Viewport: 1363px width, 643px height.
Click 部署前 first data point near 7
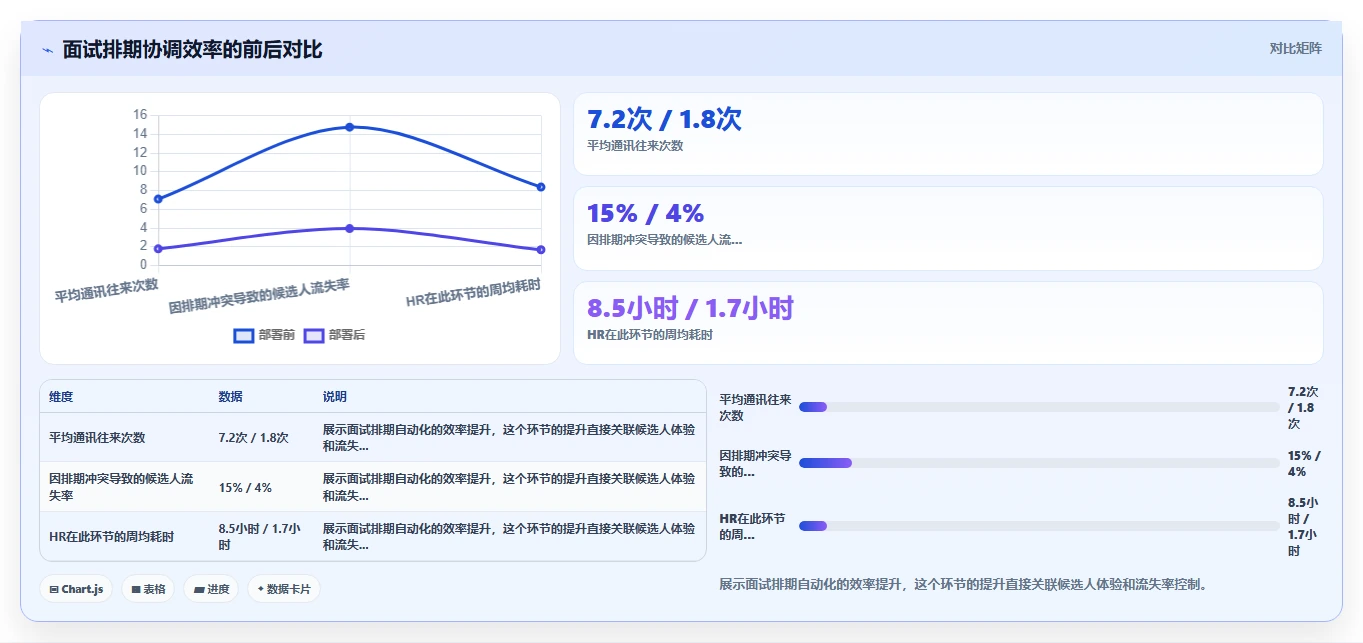(x=158, y=199)
